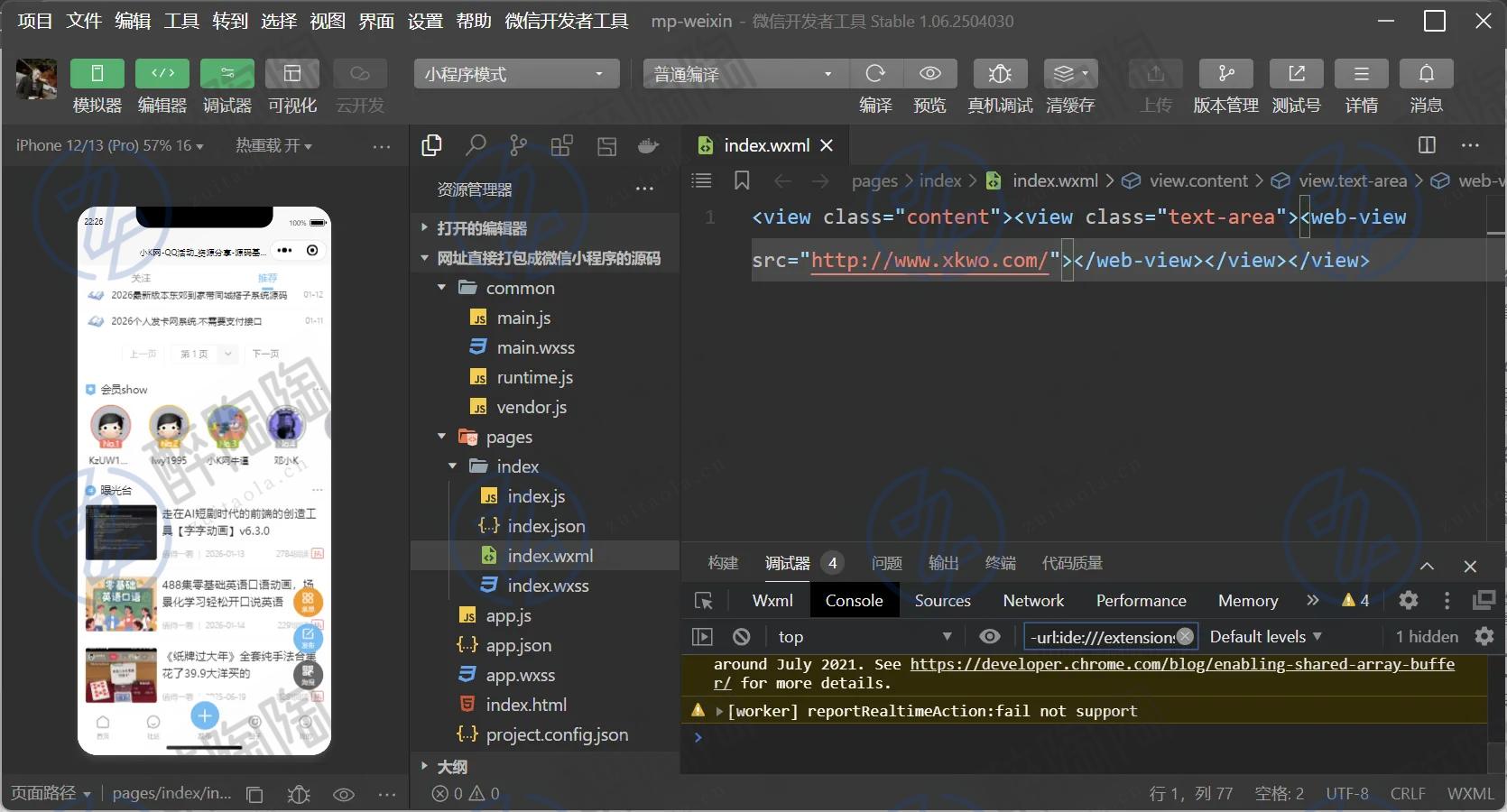The height and width of the screenshot is (812, 1507).
Task: Open the Default levels dropdown
Action: (x=1265, y=637)
